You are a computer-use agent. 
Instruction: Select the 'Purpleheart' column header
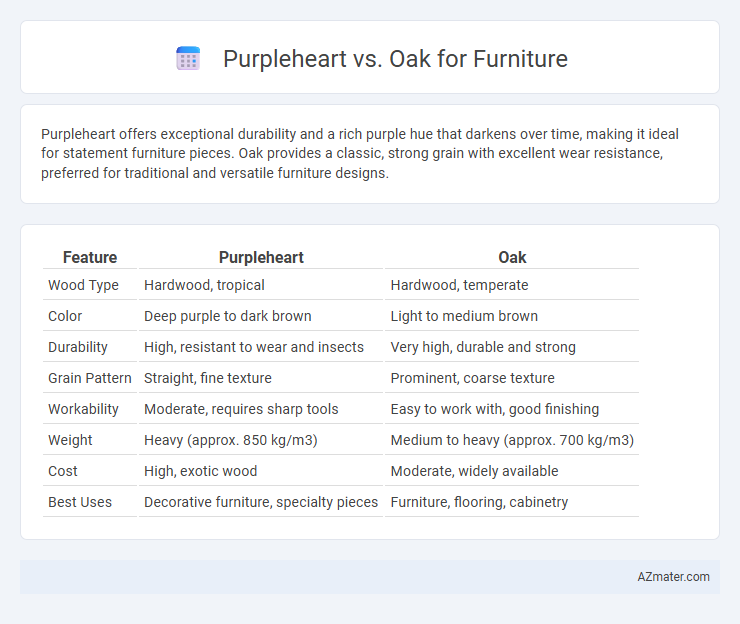click(x=261, y=257)
